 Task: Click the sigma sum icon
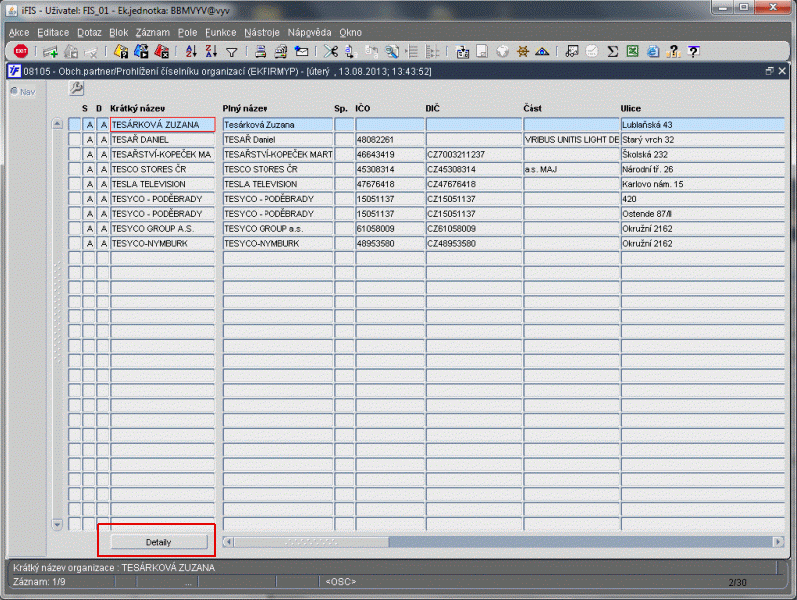[612, 51]
